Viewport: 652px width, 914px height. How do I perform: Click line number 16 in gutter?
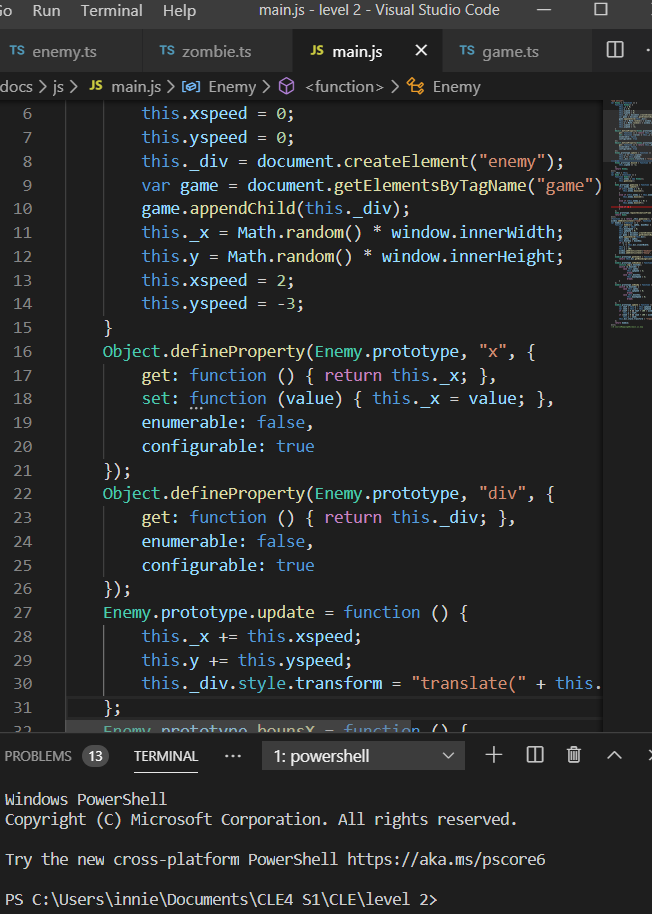pyautogui.click(x=22, y=351)
